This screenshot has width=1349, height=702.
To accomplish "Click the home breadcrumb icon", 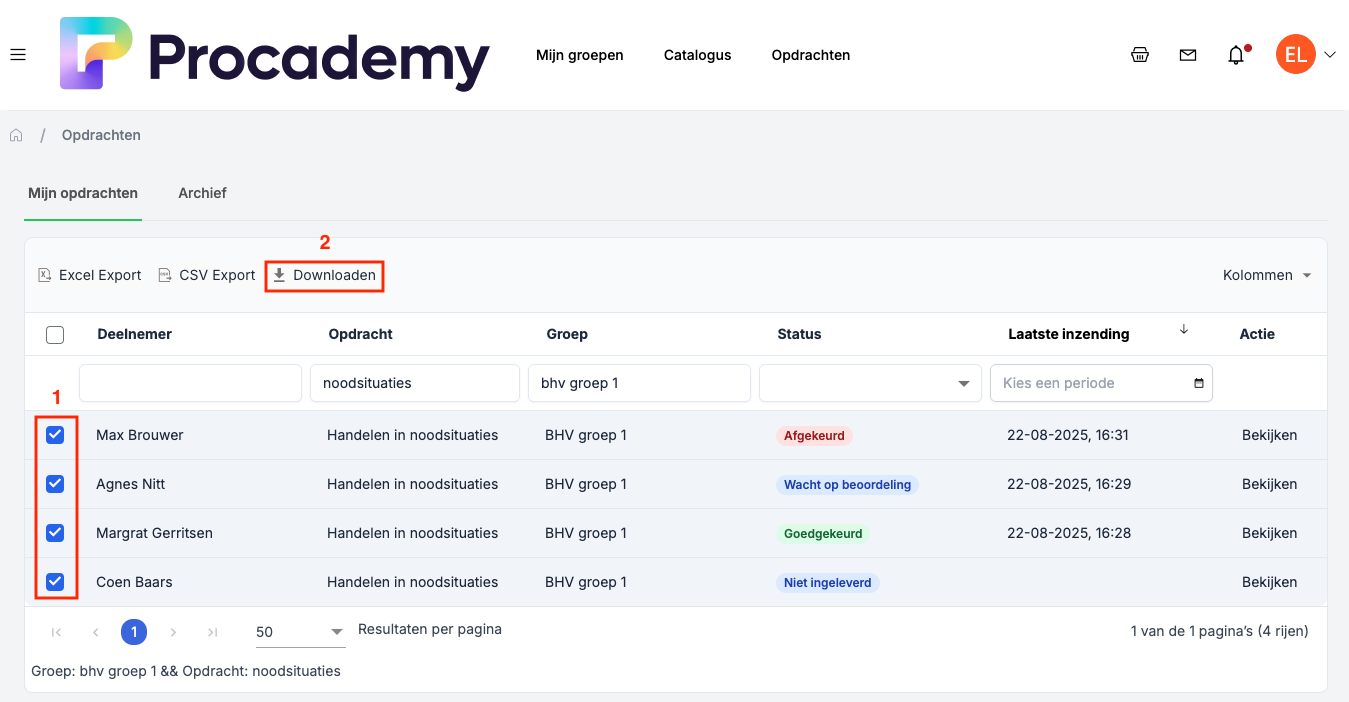I will pyautogui.click(x=16, y=135).
